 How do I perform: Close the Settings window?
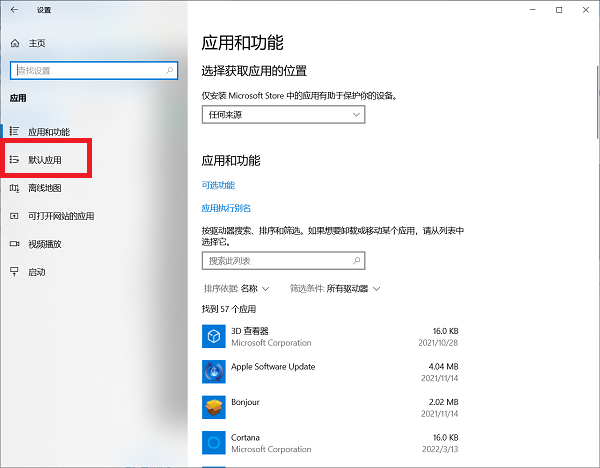586,10
